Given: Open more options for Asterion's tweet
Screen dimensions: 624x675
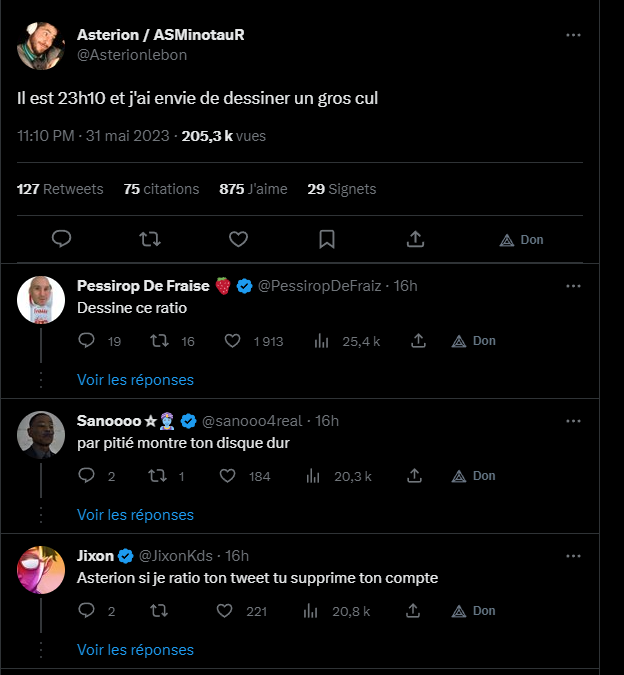Looking at the screenshot, I should click(573, 35).
